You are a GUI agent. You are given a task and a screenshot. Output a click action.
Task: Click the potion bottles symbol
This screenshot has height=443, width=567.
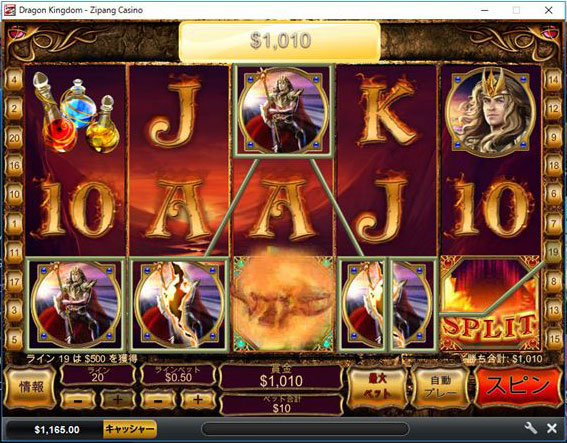(x=76, y=110)
